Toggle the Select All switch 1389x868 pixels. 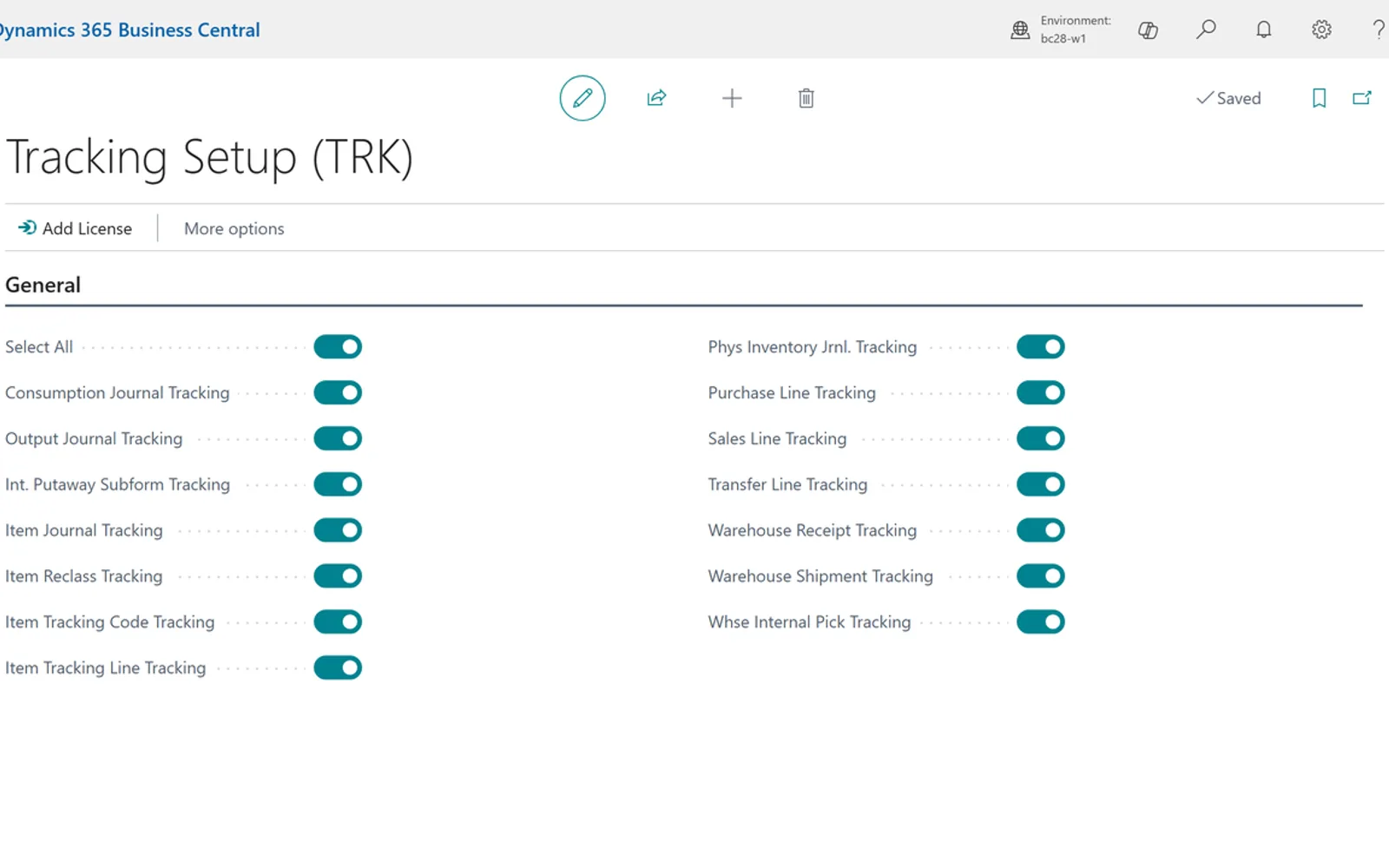point(338,347)
